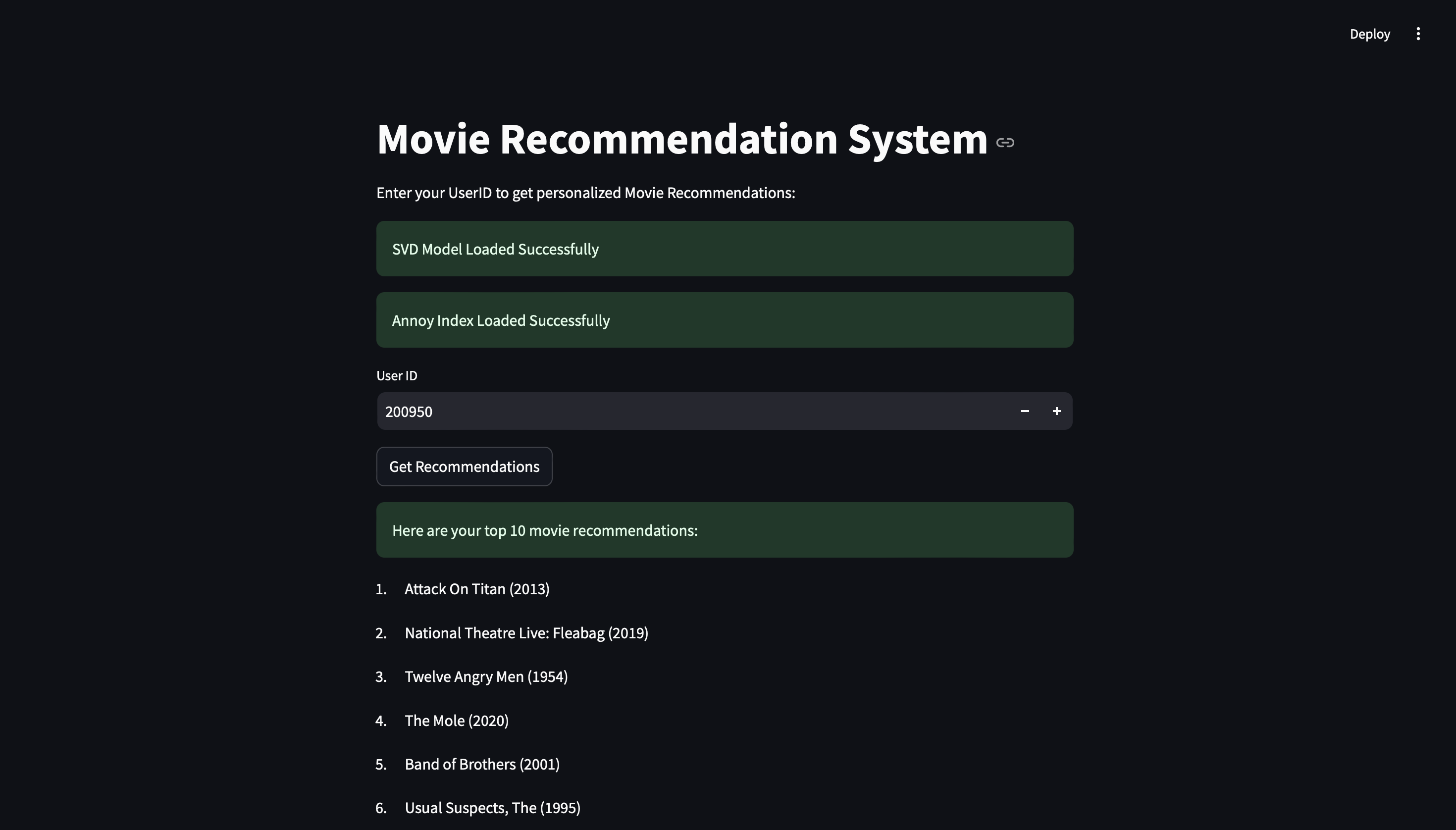This screenshot has width=1456, height=830.
Task: Click the Get Recommendations button
Action: (464, 467)
